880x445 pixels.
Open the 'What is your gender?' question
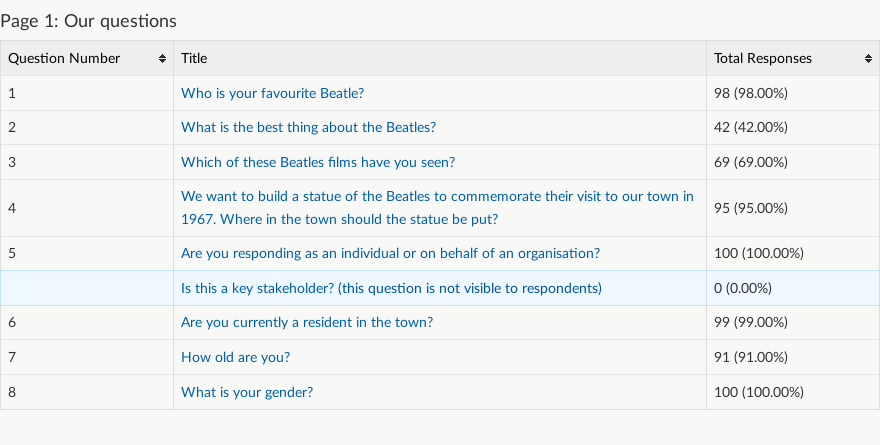pyautogui.click(x=247, y=392)
